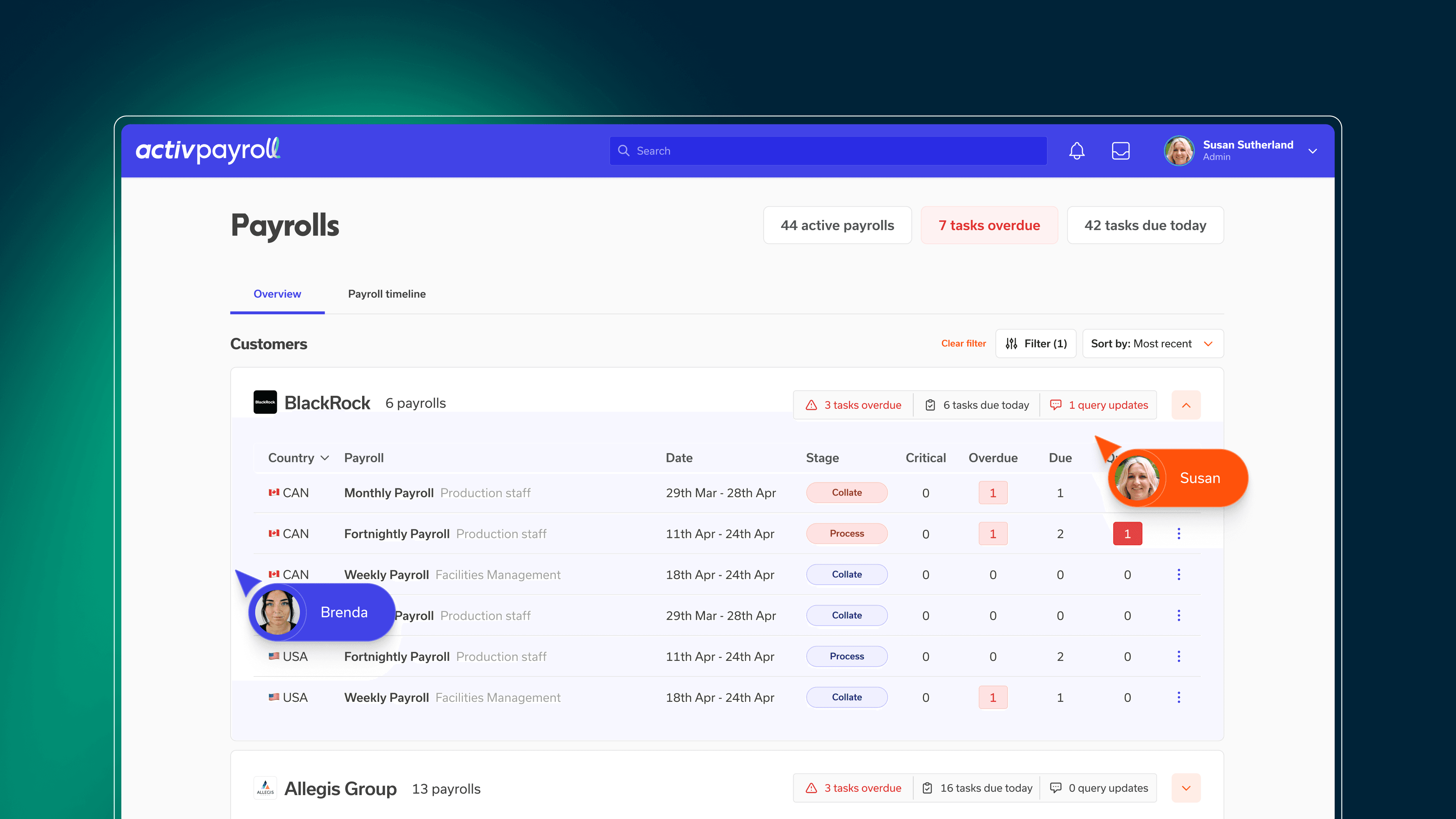1456x819 pixels.
Task: Click the BlackRock company logo
Action: coord(265,402)
